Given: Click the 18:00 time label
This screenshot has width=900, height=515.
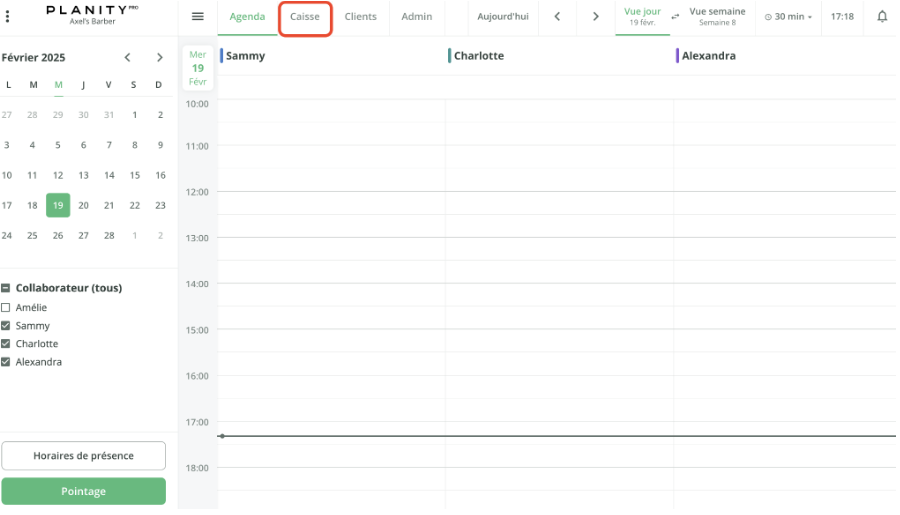Looking at the screenshot, I should click(x=197, y=468).
